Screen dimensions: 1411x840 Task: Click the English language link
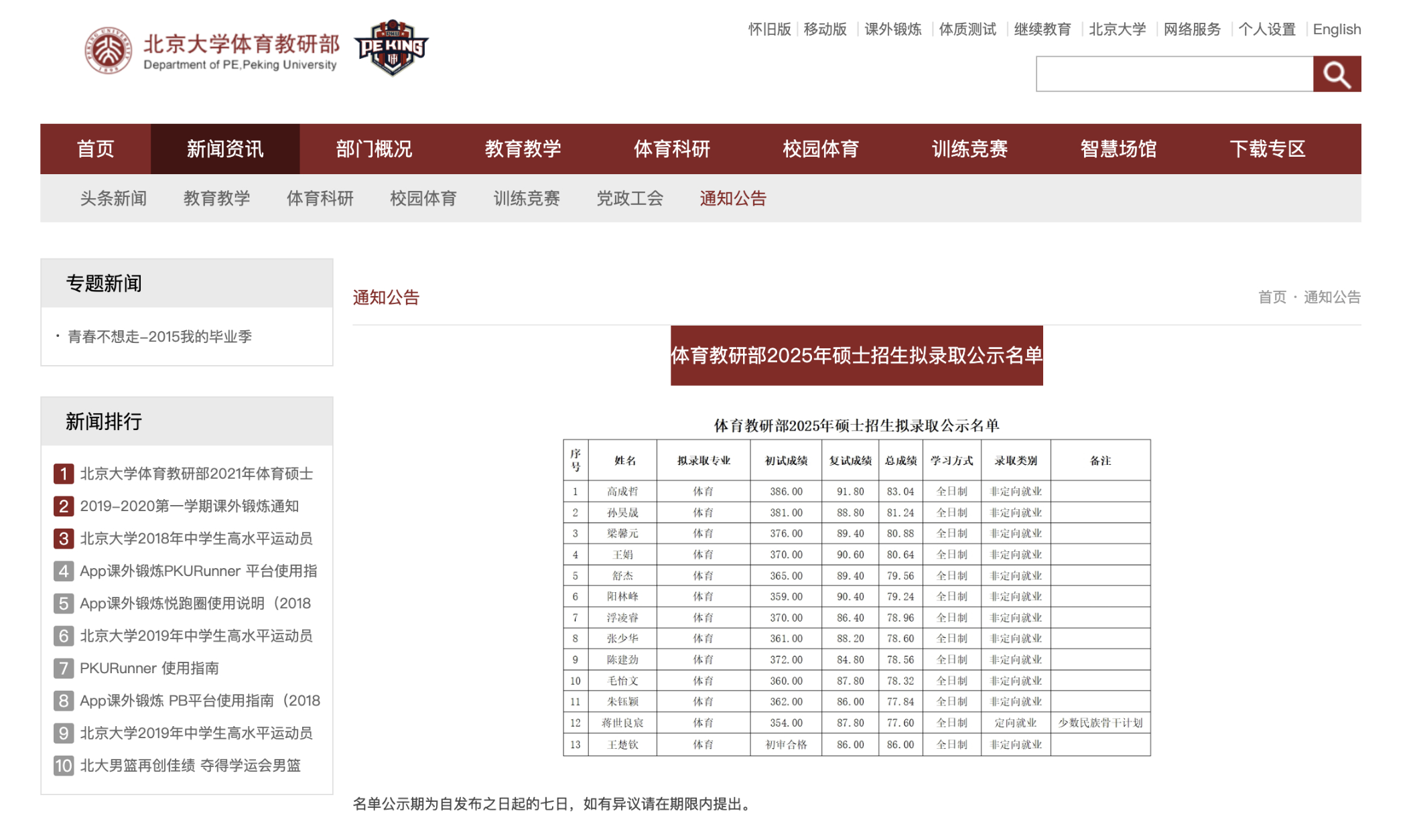coord(1336,29)
